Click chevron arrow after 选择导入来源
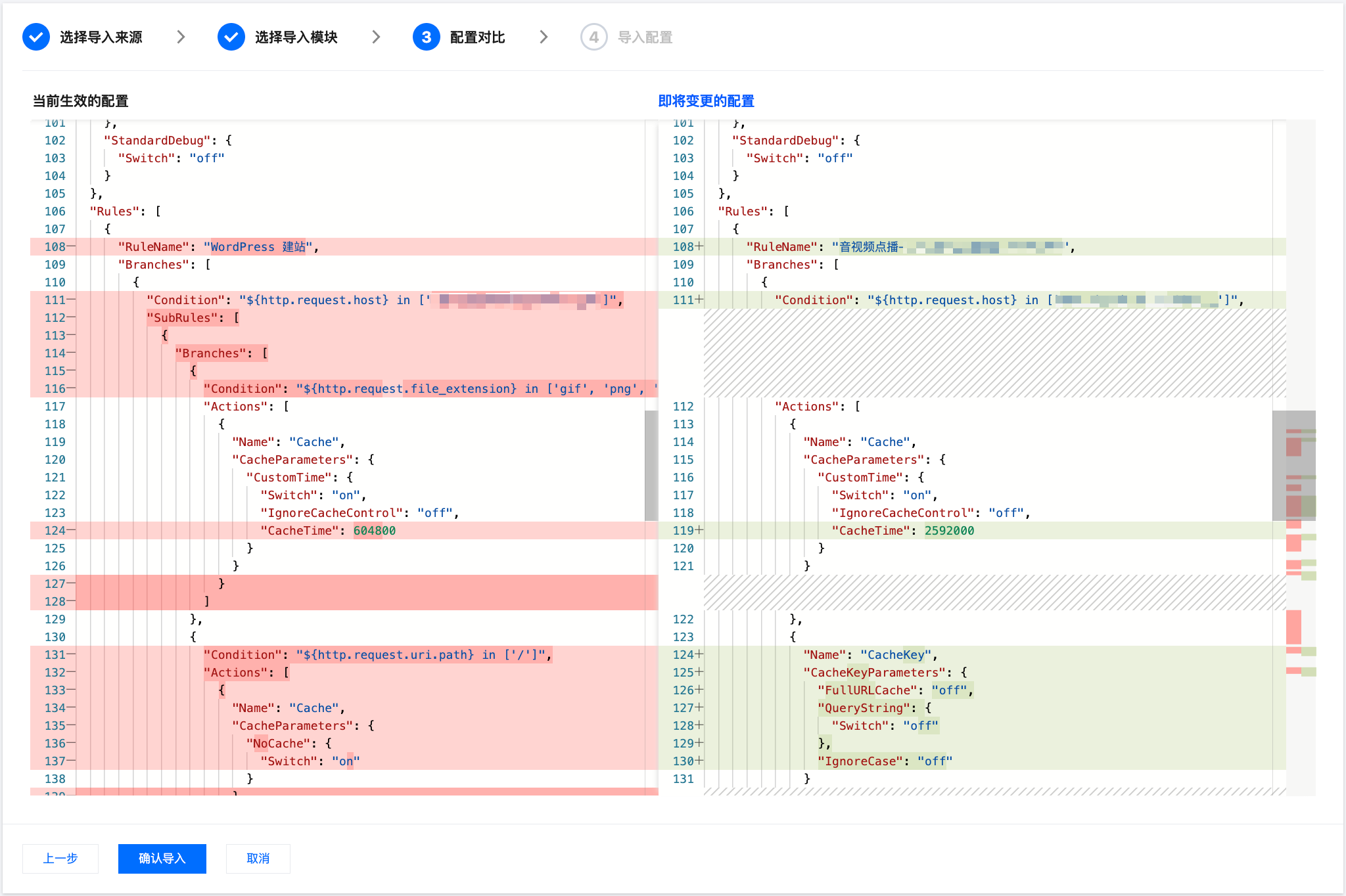The image size is (1346, 896). (181, 37)
